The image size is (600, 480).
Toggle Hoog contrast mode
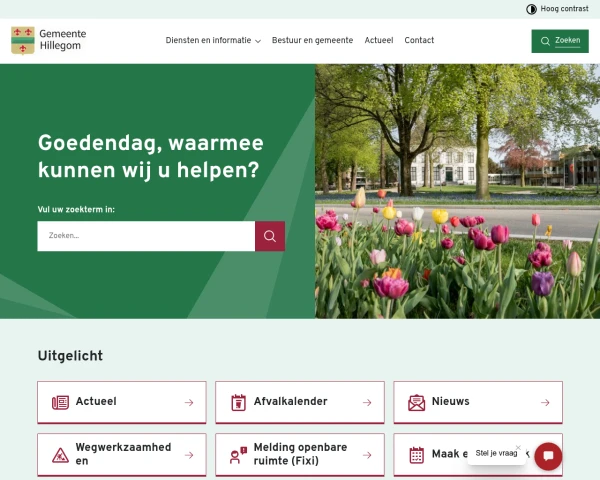[557, 9]
